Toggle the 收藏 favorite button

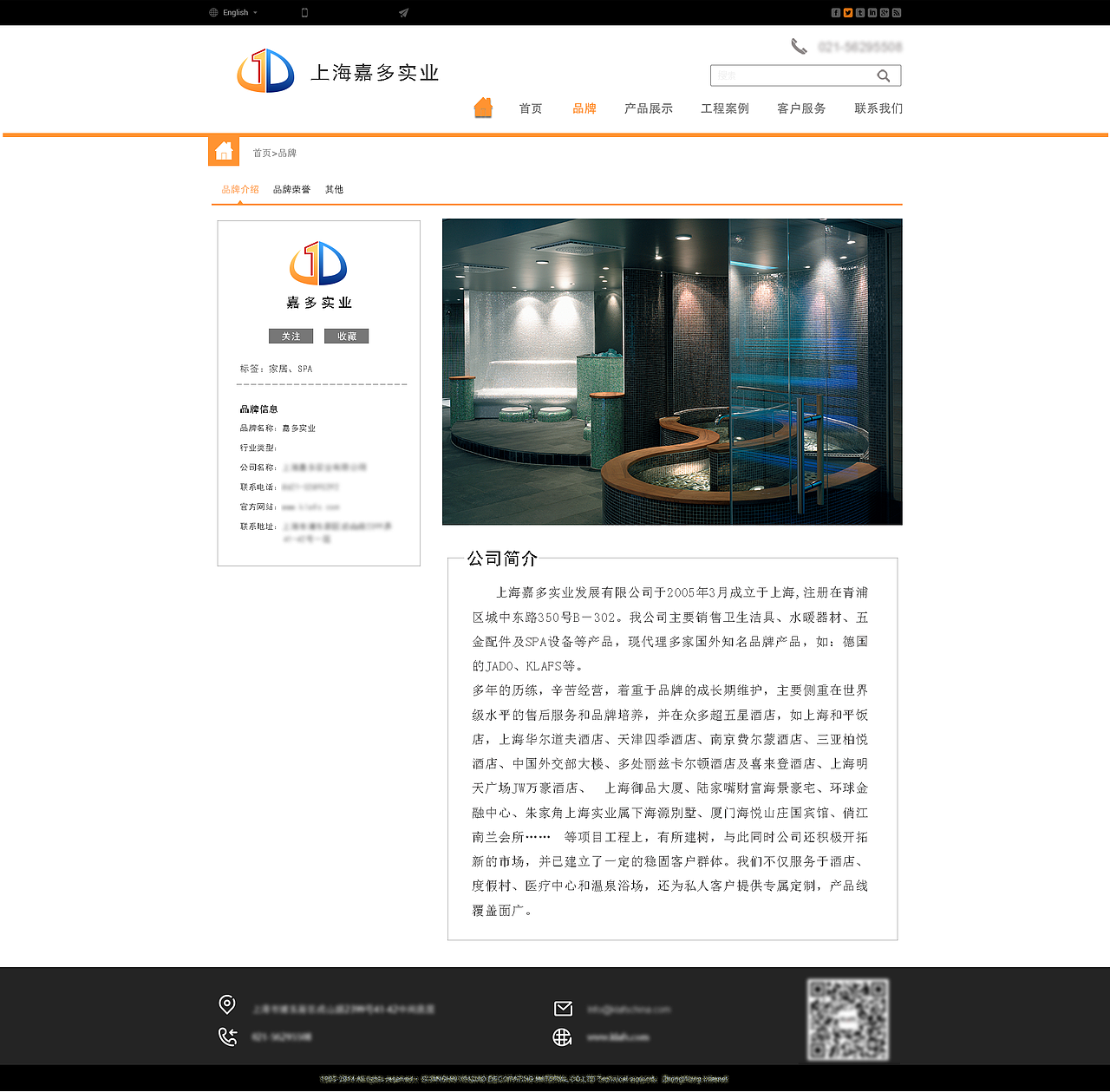click(346, 336)
